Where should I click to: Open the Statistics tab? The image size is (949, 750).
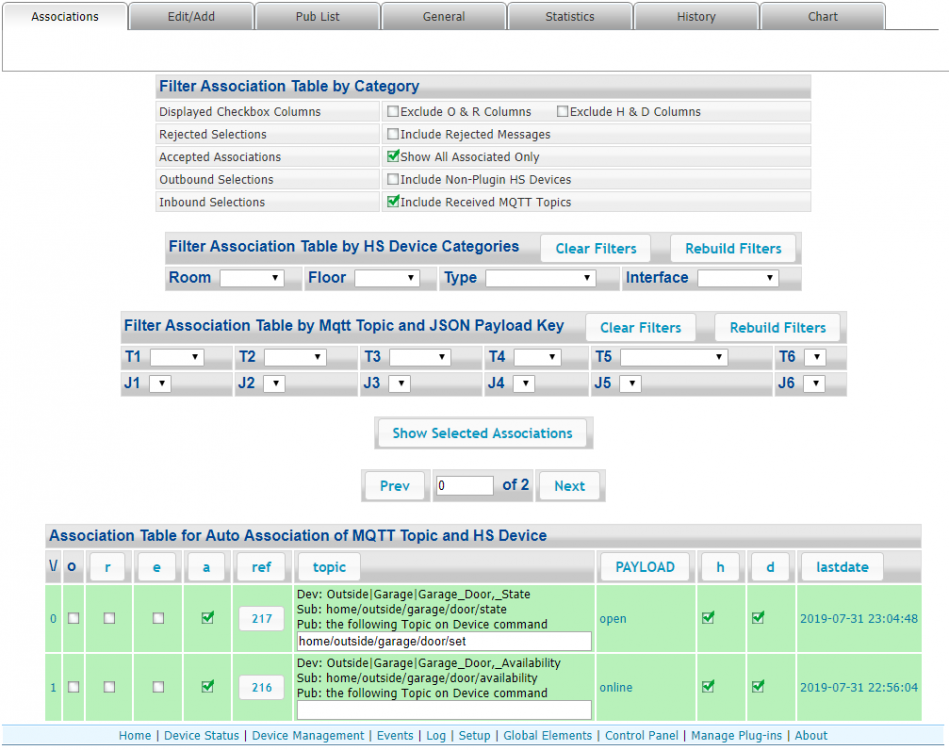(x=569, y=17)
